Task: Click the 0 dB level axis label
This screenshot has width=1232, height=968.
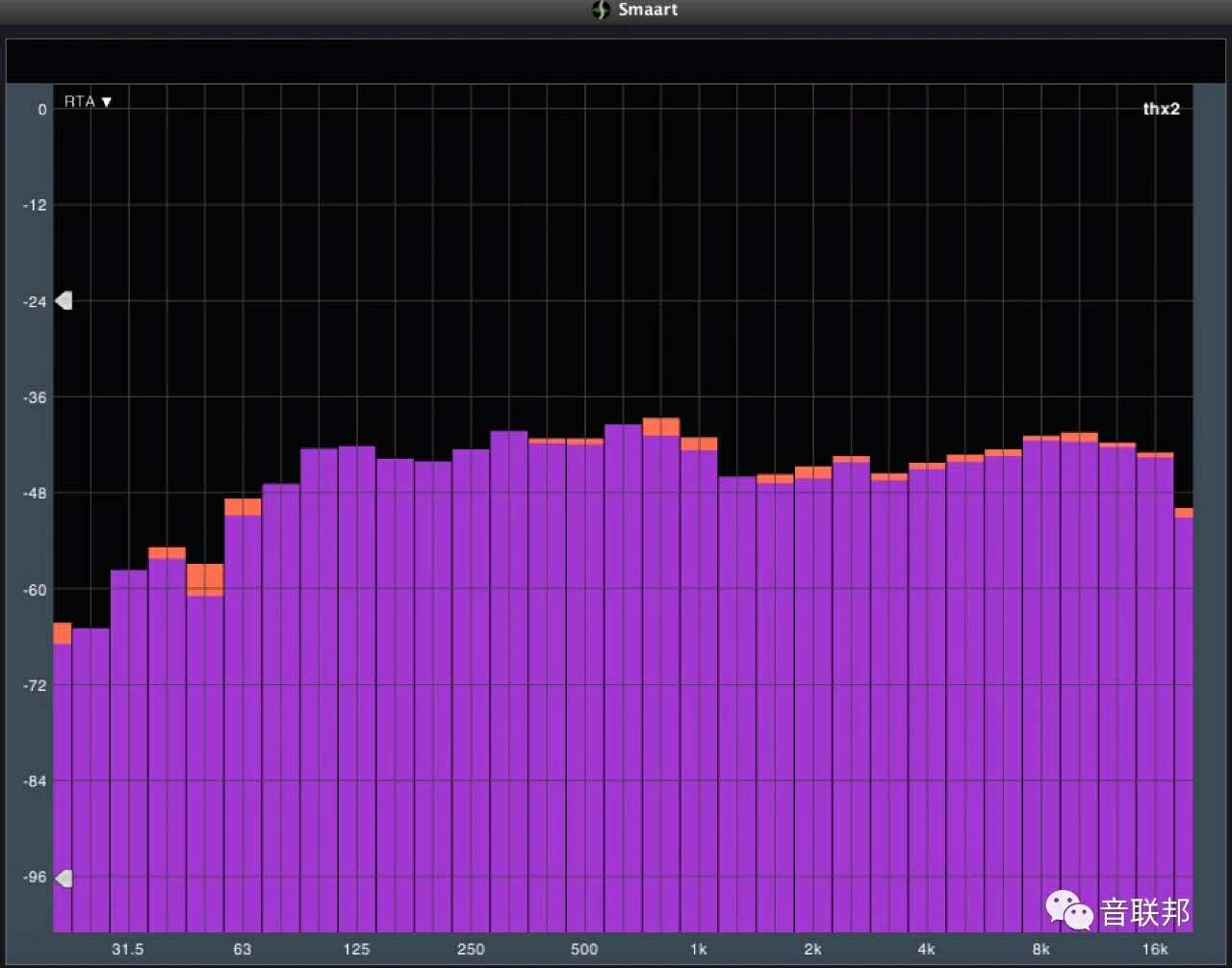Action: [x=41, y=110]
